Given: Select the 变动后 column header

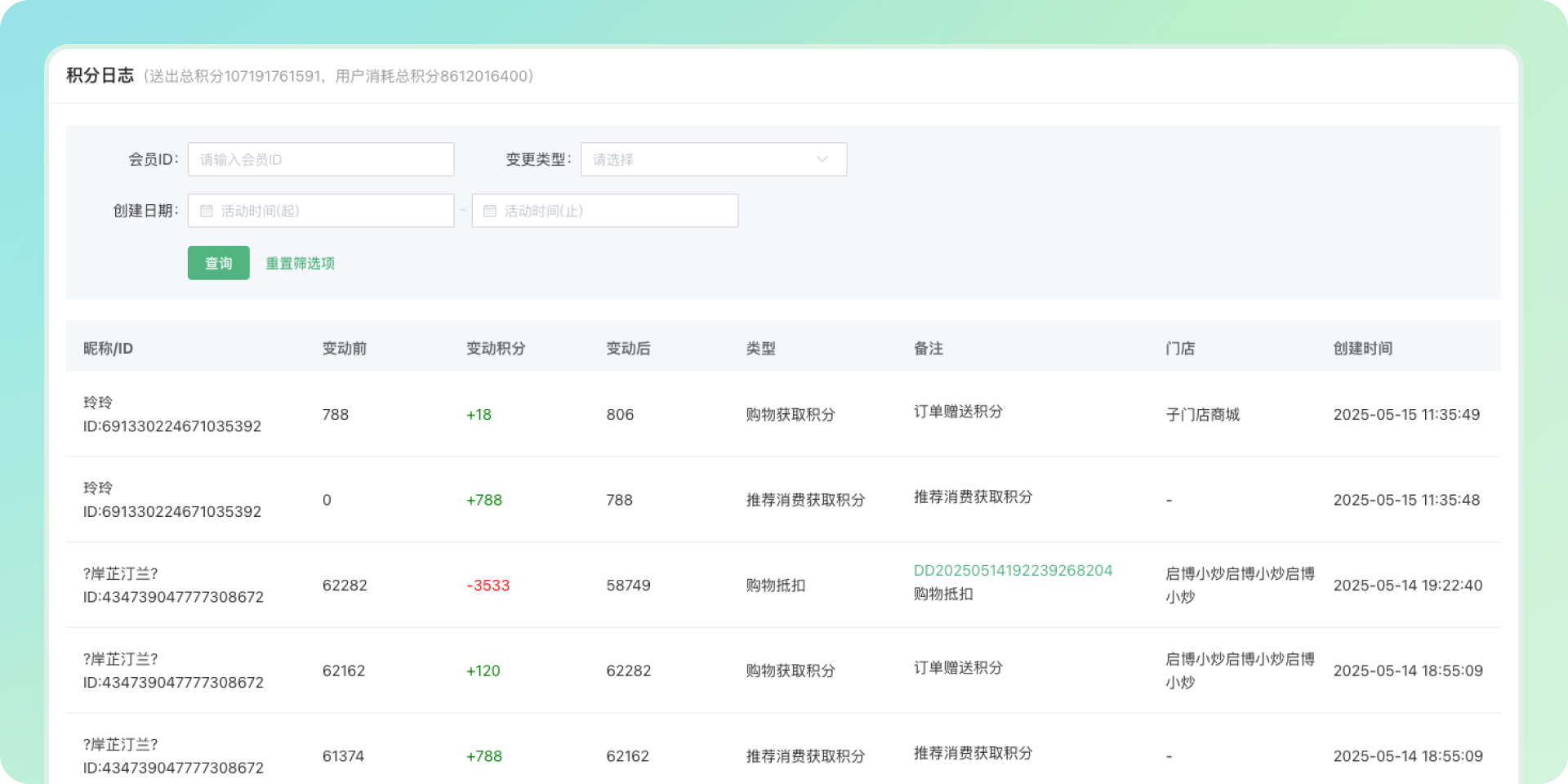Looking at the screenshot, I should 628,349.
